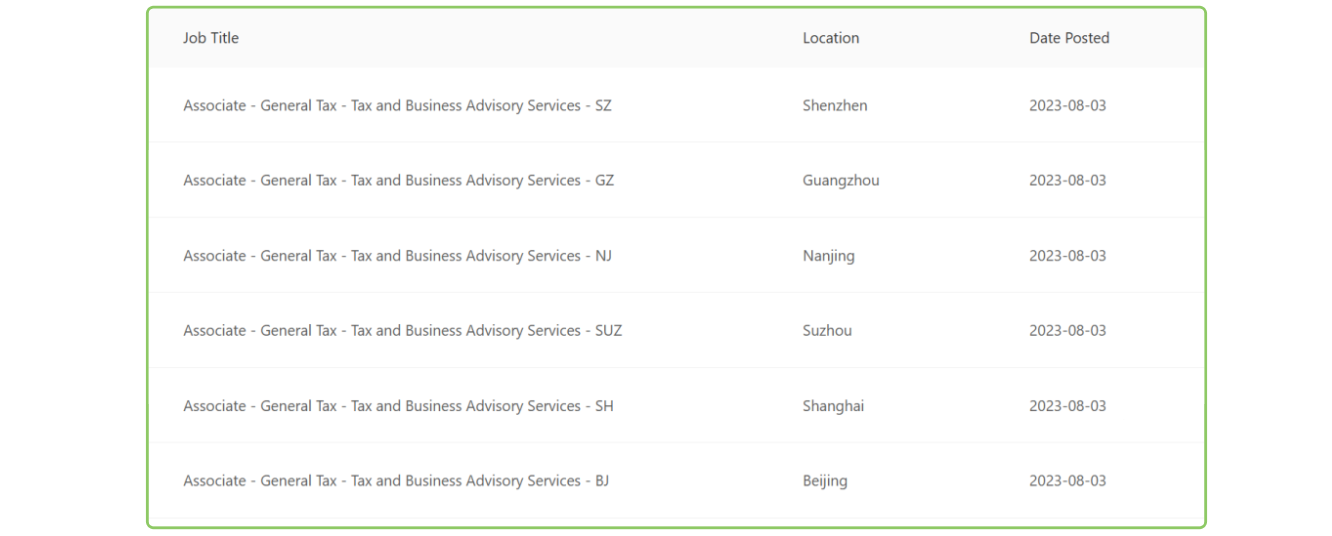Click the date in the Nanjing row
Viewport: 1332px width, 536px height.
point(1068,256)
